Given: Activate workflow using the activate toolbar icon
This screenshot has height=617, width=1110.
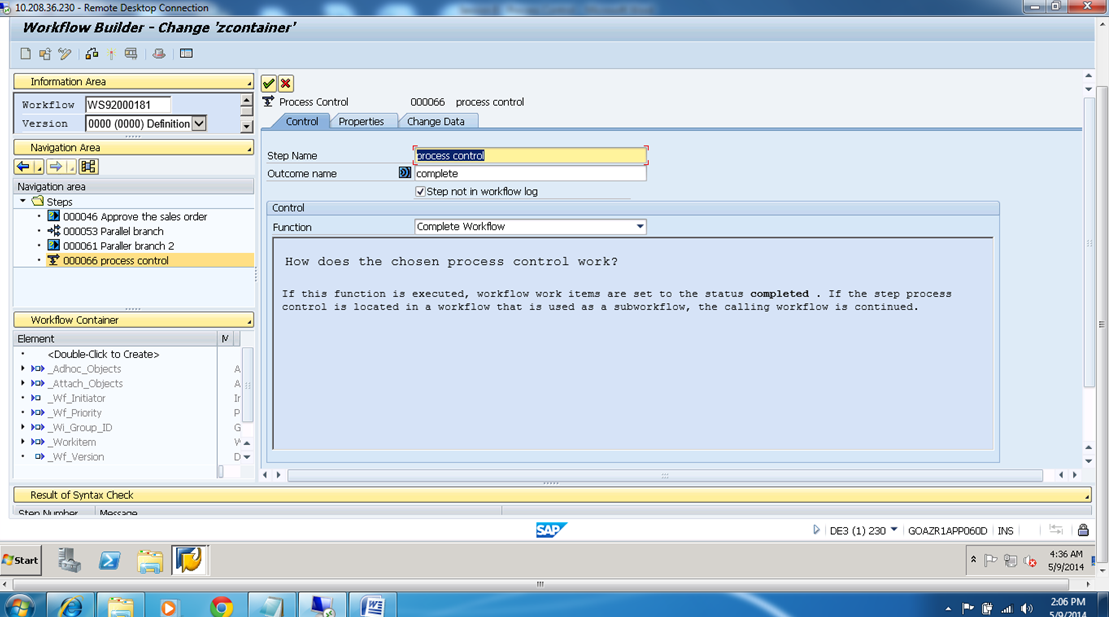Looking at the screenshot, I should click(x=90, y=53).
